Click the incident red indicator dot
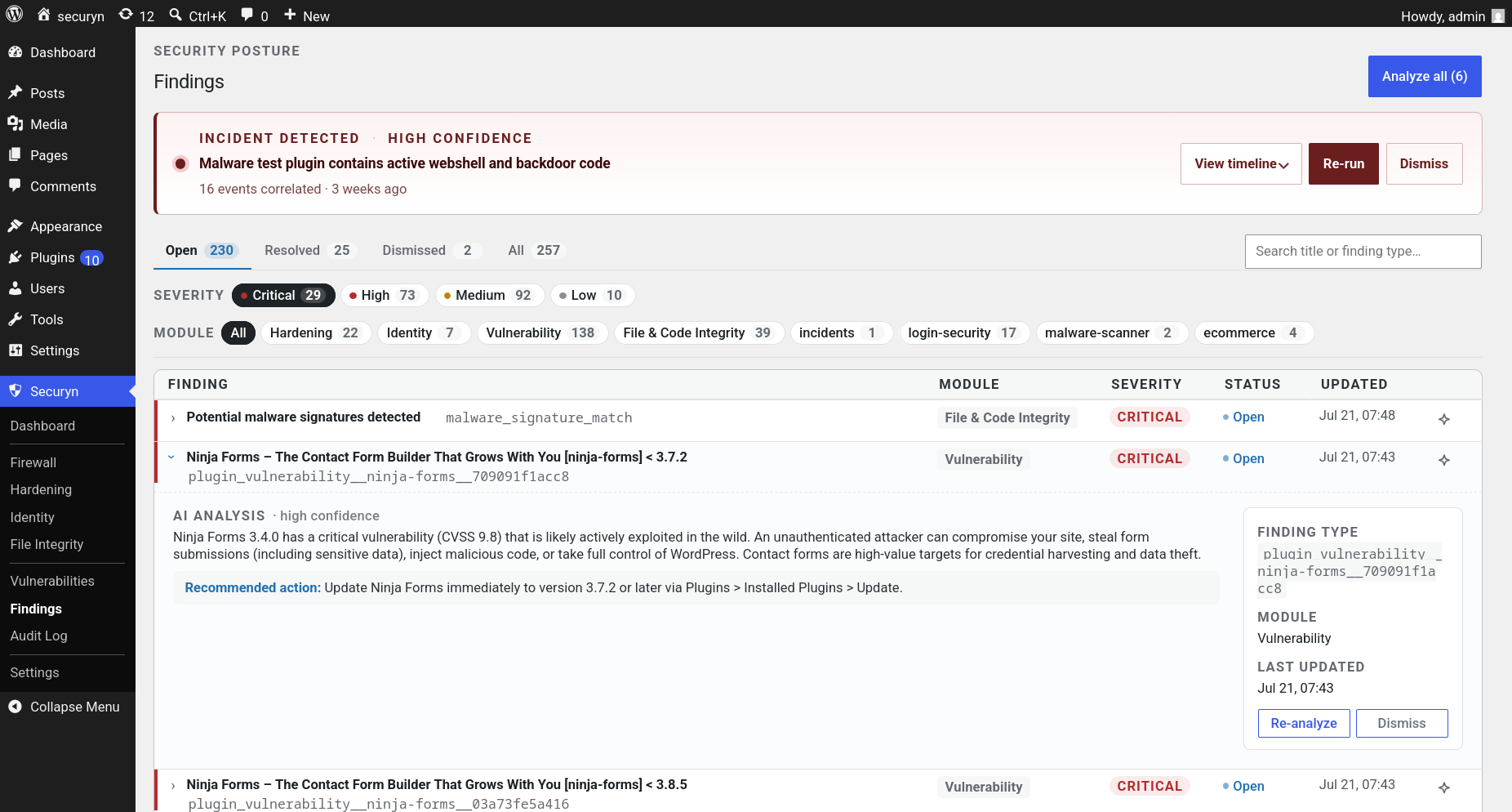This screenshot has height=812, width=1512. (x=181, y=163)
